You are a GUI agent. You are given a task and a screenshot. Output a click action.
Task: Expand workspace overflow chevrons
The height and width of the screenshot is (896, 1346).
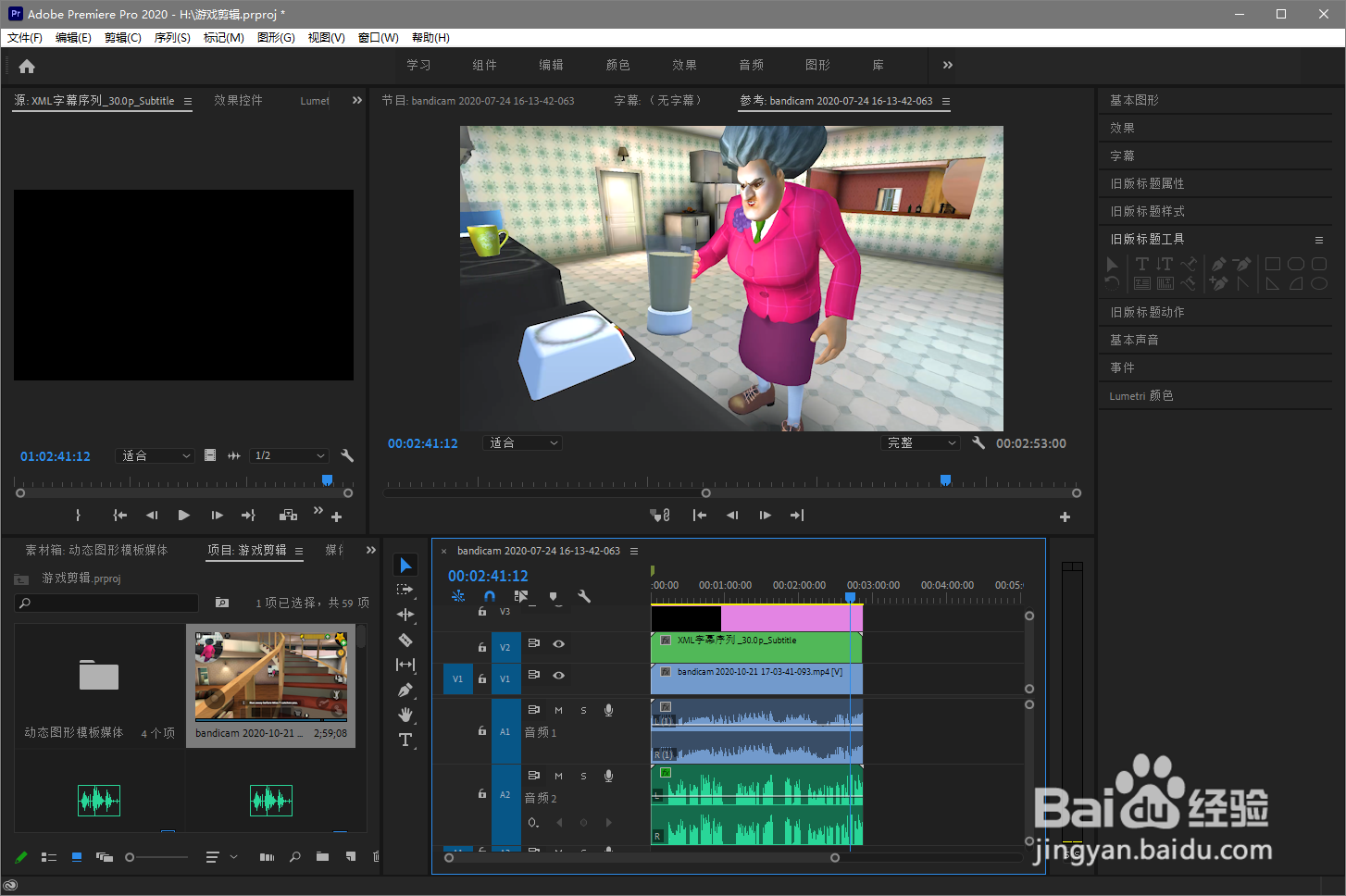[x=947, y=65]
